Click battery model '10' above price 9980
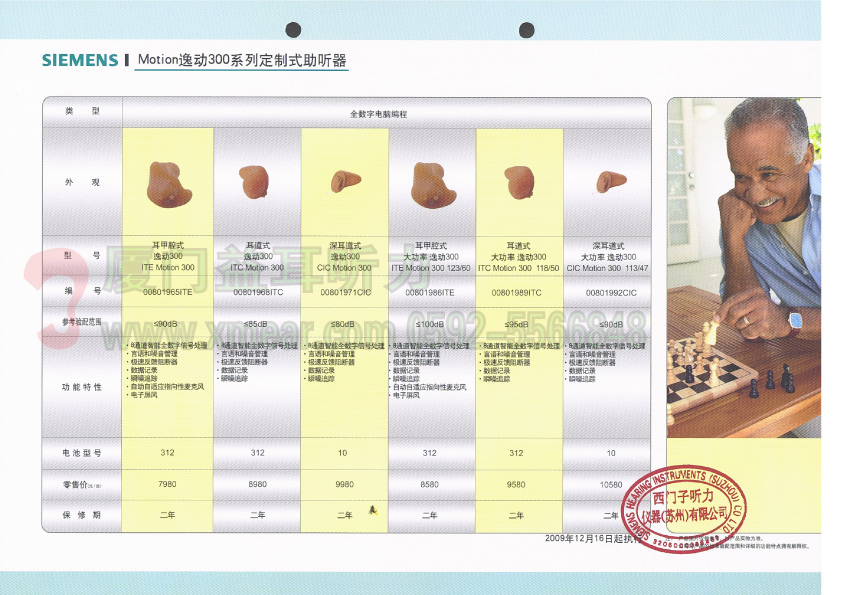 click(x=343, y=453)
